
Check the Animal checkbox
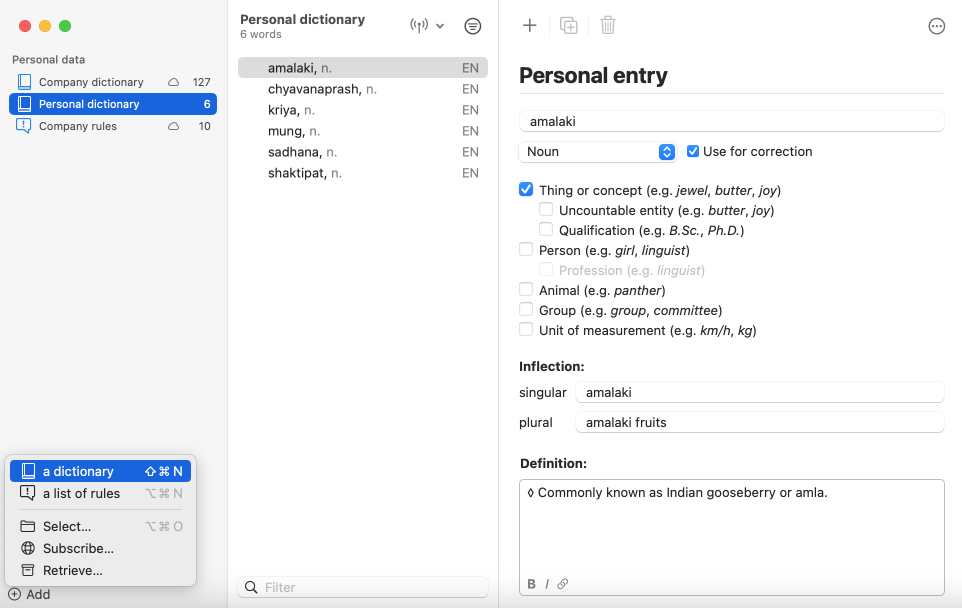526,290
